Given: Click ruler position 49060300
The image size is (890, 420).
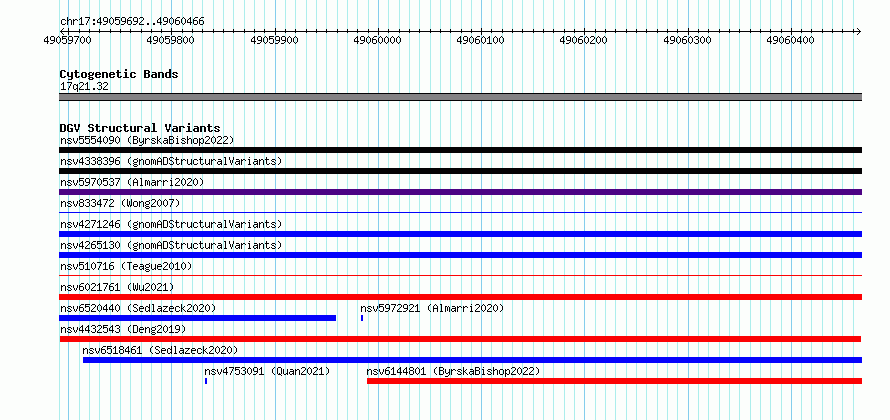Looking at the screenshot, I should pyautogui.click(x=687, y=41).
